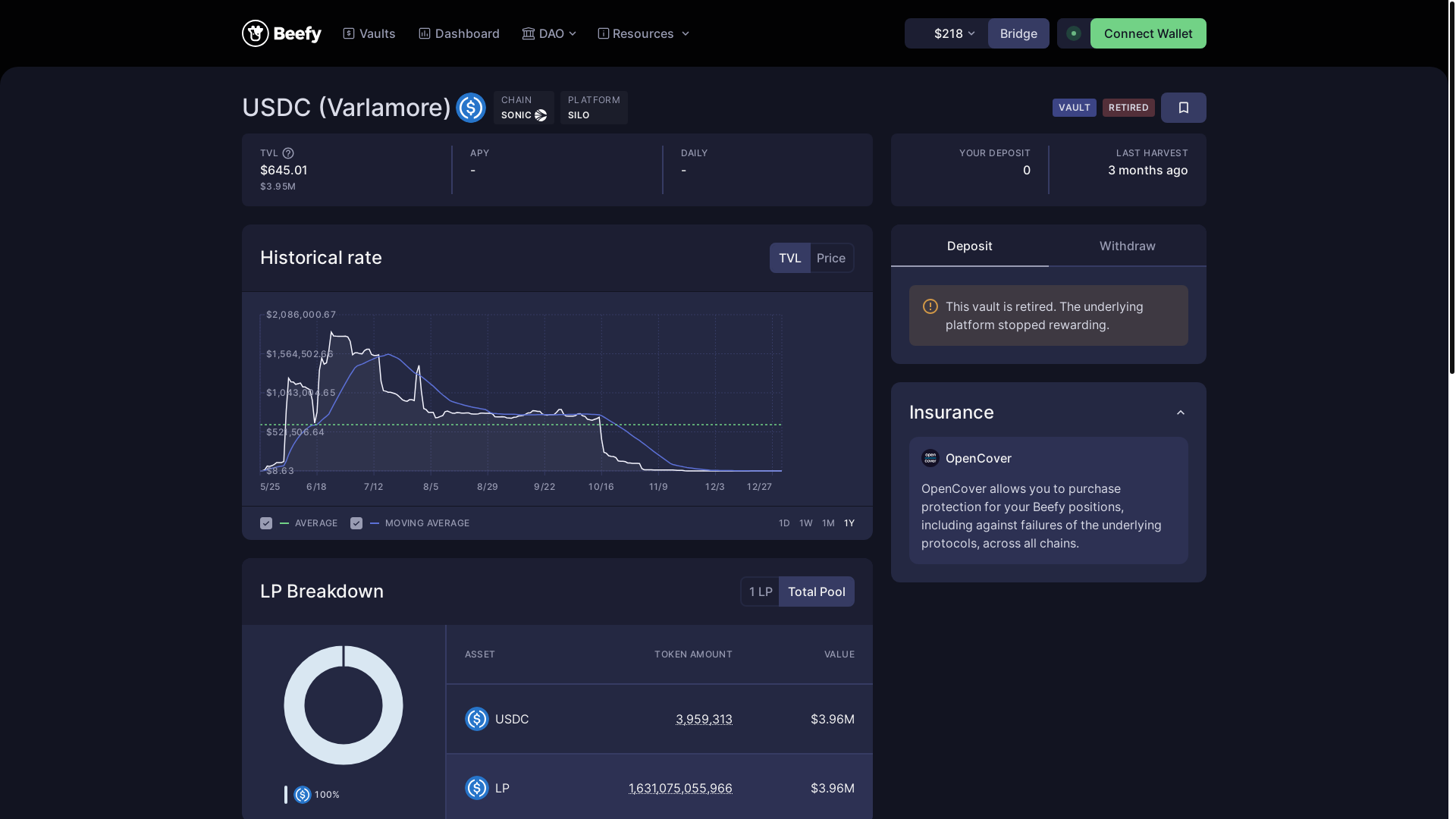Click LP token amount 1,631,075,055,966
The height and width of the screenshot is (819, 1456).
tap(680, 788)
